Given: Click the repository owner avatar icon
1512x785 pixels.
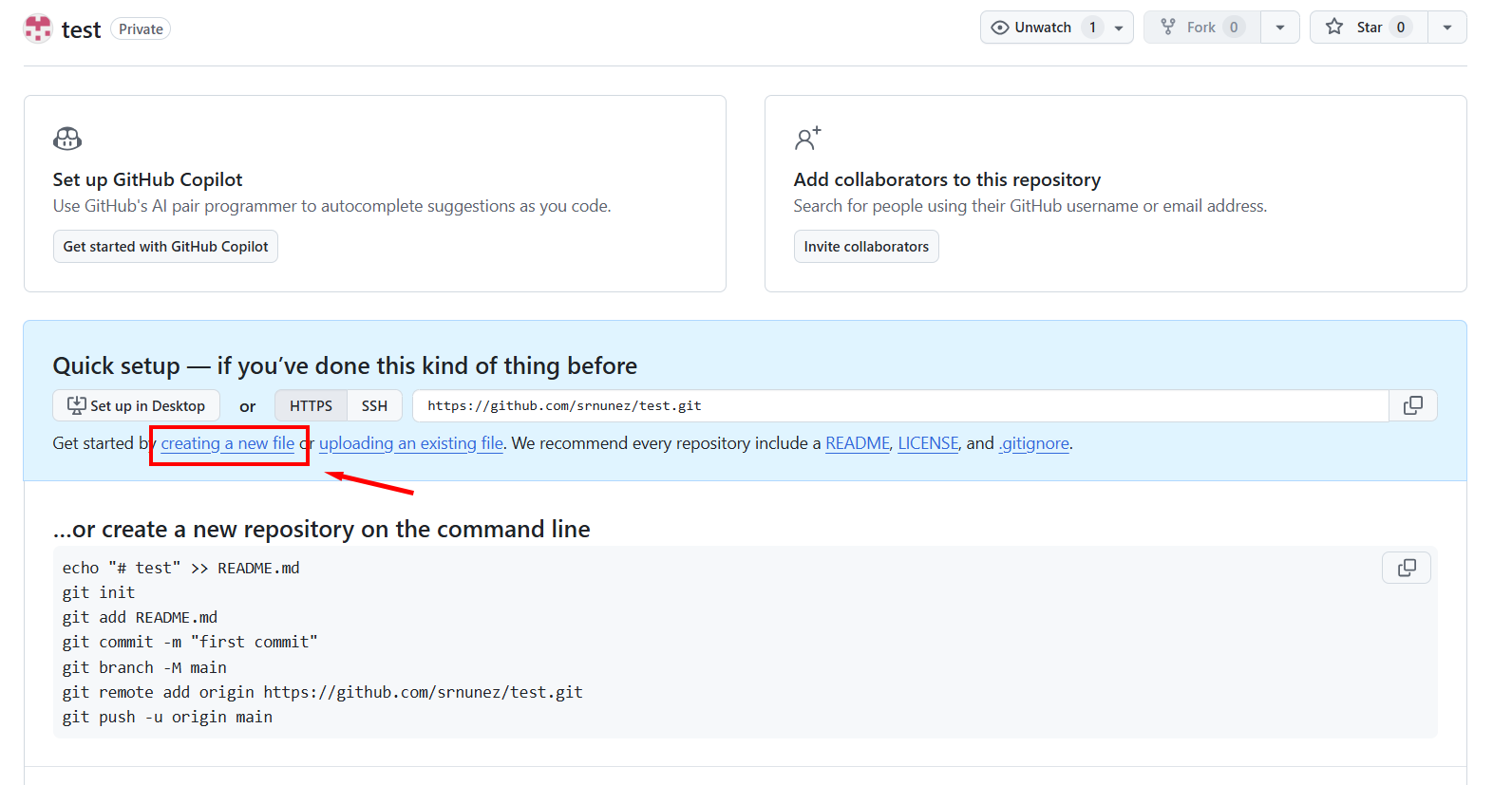Looking at the screenshot, I should [38, 28].
